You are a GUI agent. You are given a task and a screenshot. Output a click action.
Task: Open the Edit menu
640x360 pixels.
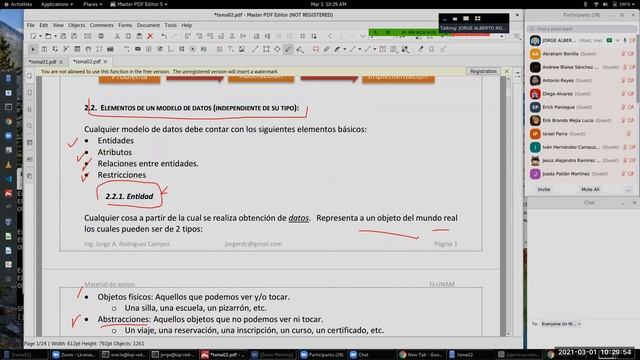(x=44, y=25)
